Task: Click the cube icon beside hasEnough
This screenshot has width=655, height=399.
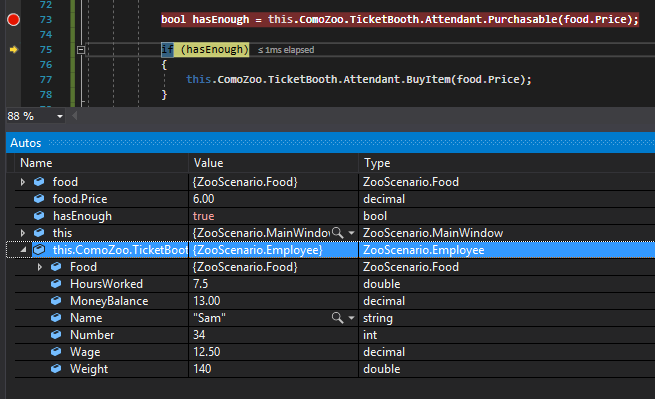Action: pos(39,216)
